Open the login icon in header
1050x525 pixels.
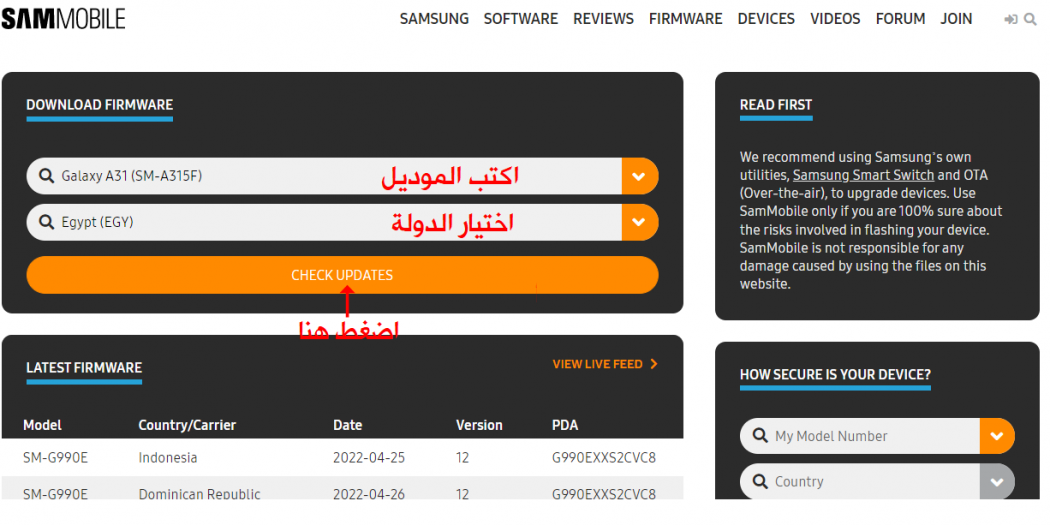tap(1010, 19)
